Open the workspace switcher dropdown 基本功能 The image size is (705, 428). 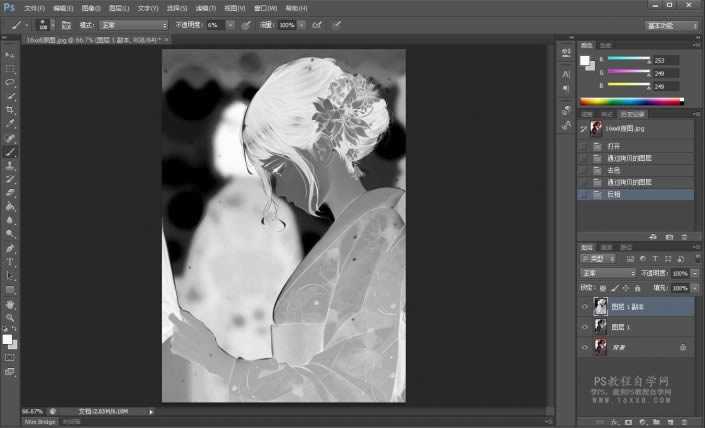(x=671, y=25)
